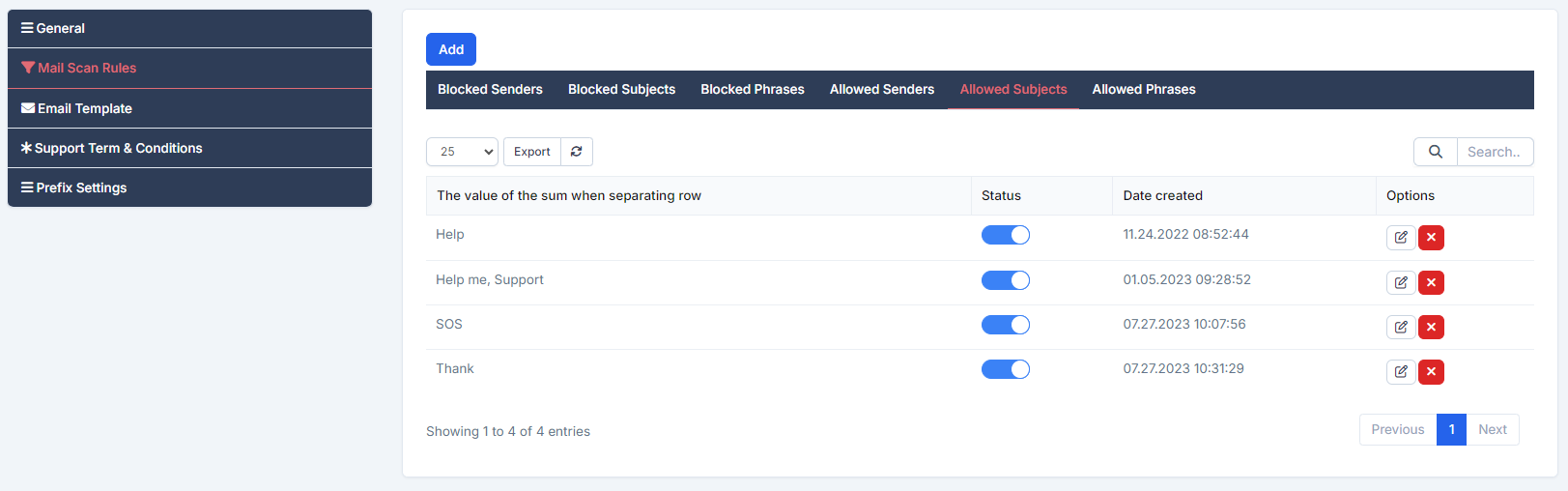Delete the Help me, Support entry
The height and width of the screenshot is (491, 1568).
1431,283
